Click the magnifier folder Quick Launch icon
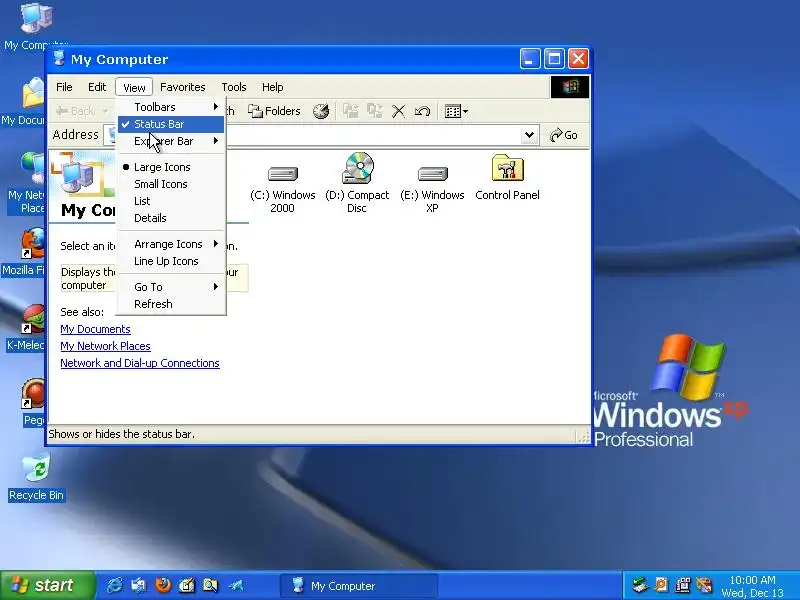800x600 pixels. 210,585
